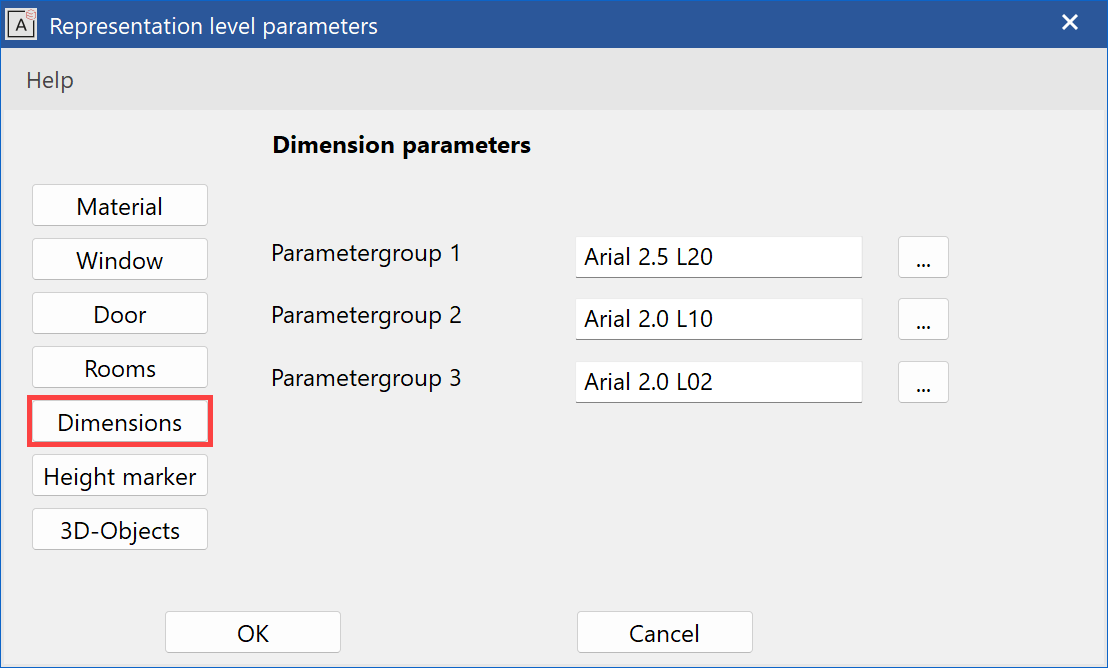Click the application icon in the title bar
This screenshot has width=1108, height=668.
21,25
